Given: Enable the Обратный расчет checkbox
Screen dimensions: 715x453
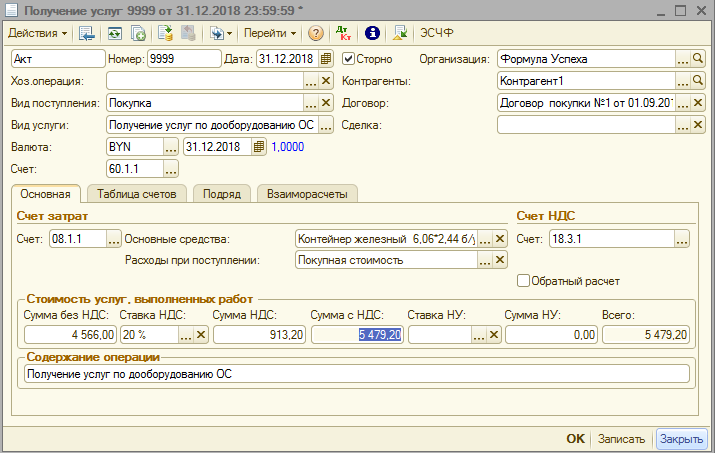Looking at the screenshot, I should pos(523,281).
